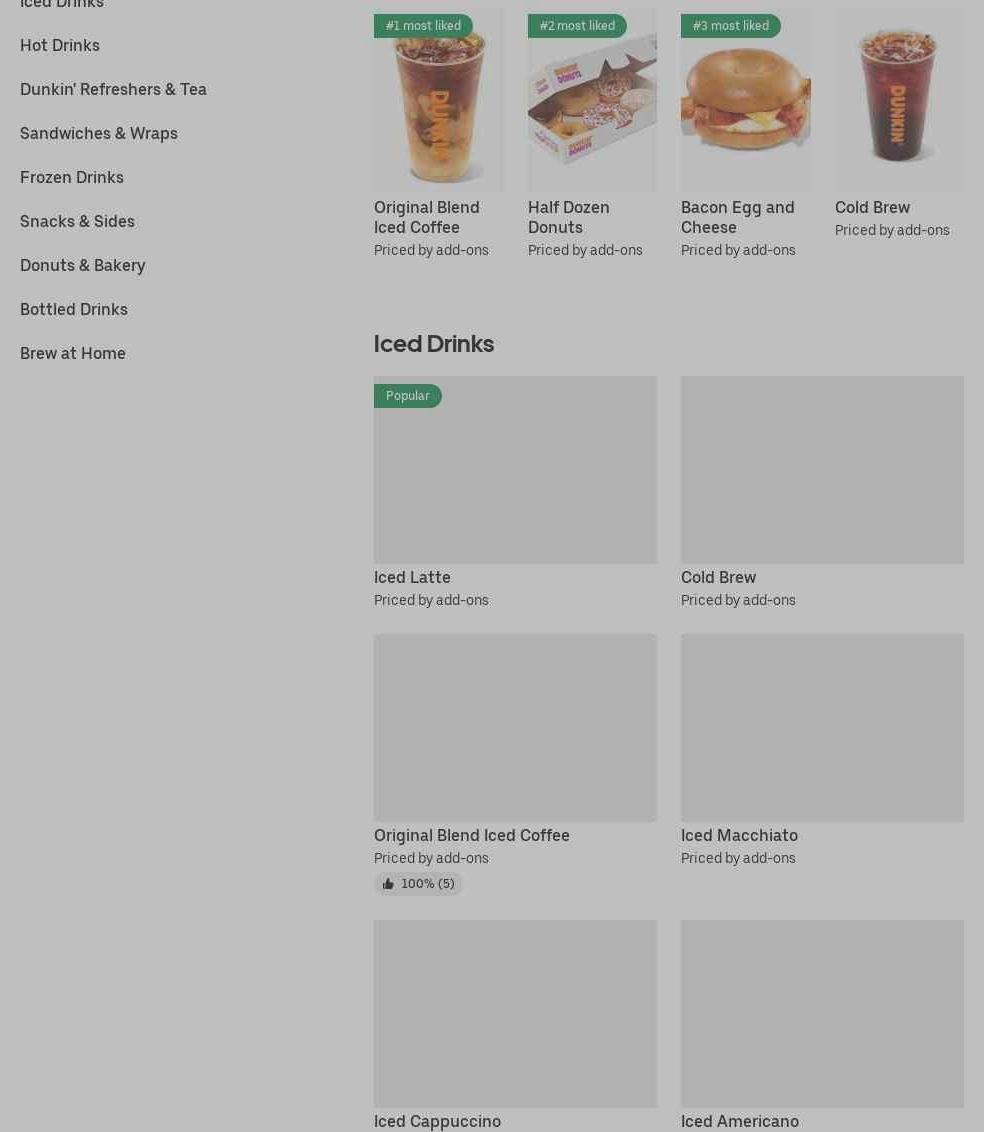
Task: Open the Iced Macchiato item
Action: point(822,751)
